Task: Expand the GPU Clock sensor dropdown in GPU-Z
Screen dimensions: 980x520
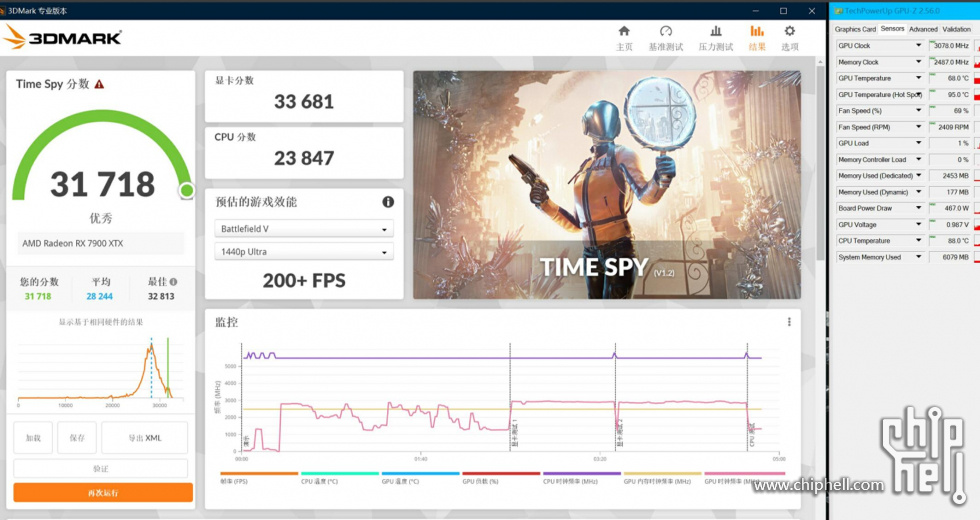Action: pyautogui.click(x=918, y=46)
